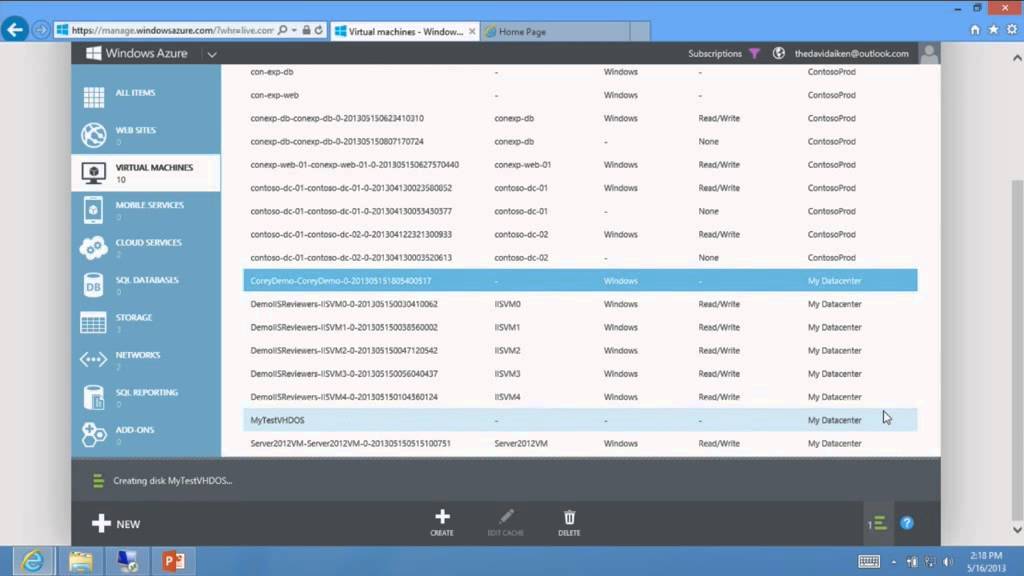Expand the notifications activity indicator in bottom bar
This screenshot has width=1024, height=576.
877,523
